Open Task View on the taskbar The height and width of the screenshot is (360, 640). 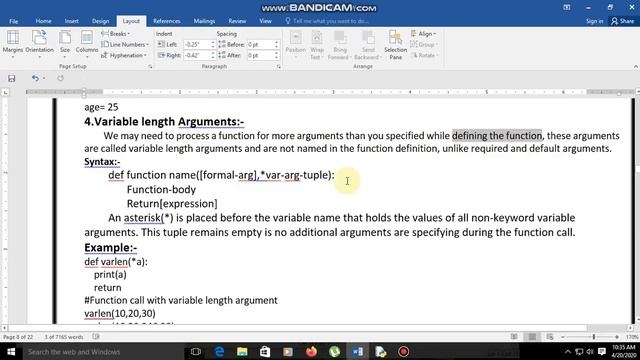pos(196,351)
